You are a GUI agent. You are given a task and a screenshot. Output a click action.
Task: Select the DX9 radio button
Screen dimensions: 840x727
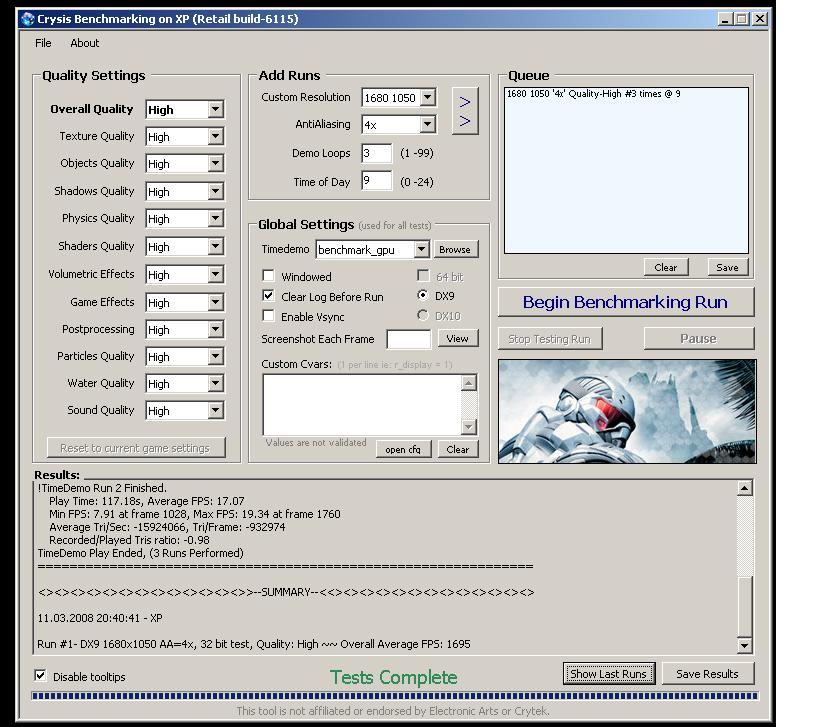423,295
